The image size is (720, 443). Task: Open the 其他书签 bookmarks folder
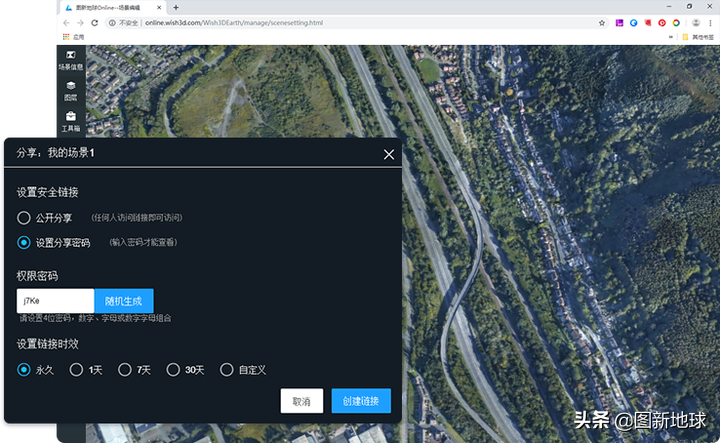tap(698, 37)
